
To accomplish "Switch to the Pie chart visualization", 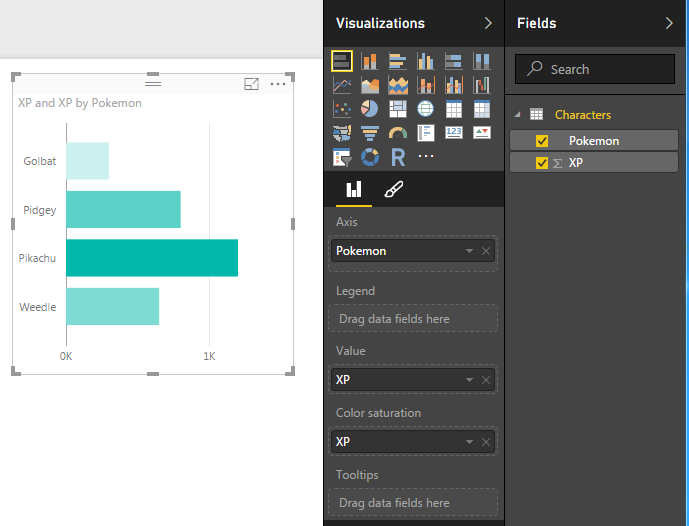I will (370, 109).
